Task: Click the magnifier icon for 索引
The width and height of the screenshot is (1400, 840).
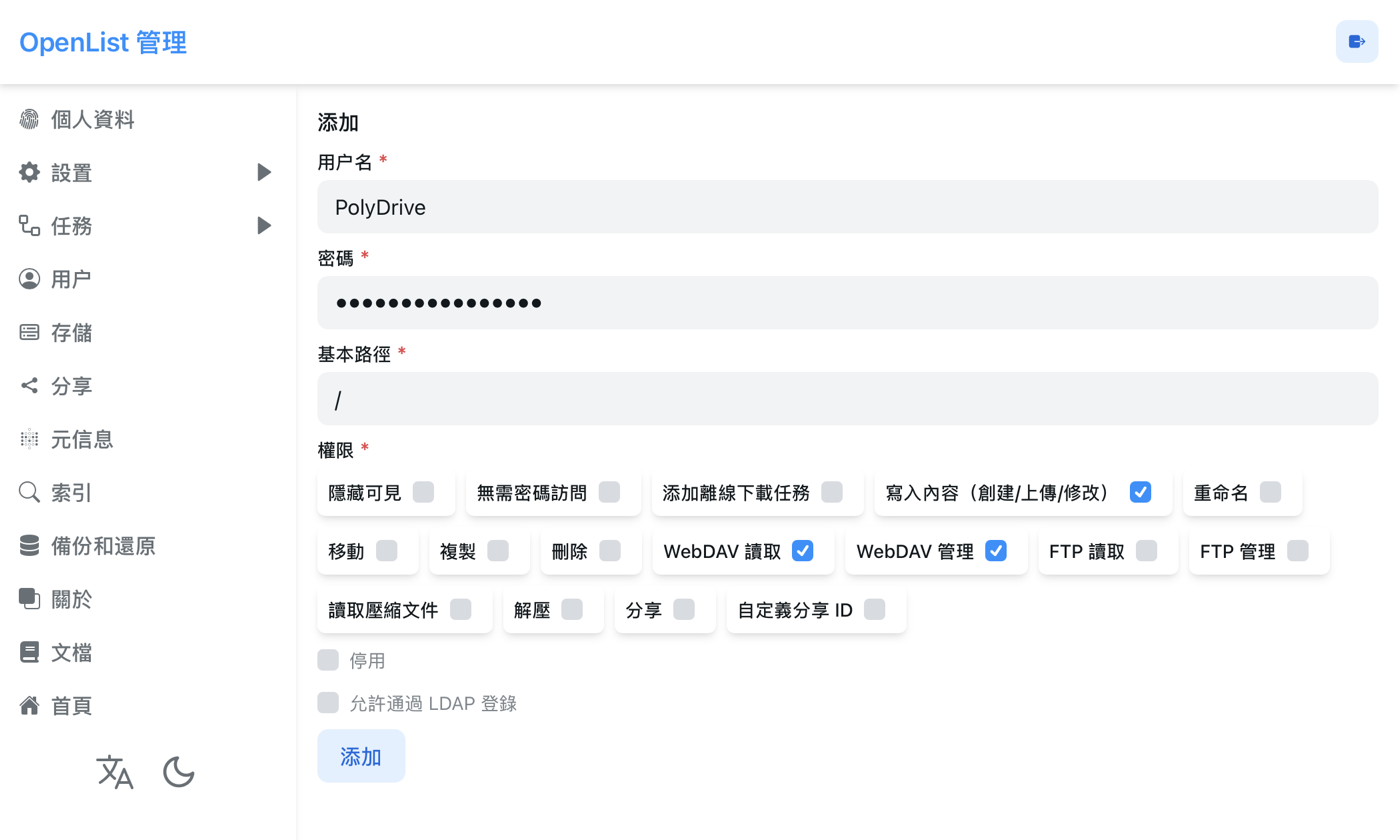Action: [29, 493]
